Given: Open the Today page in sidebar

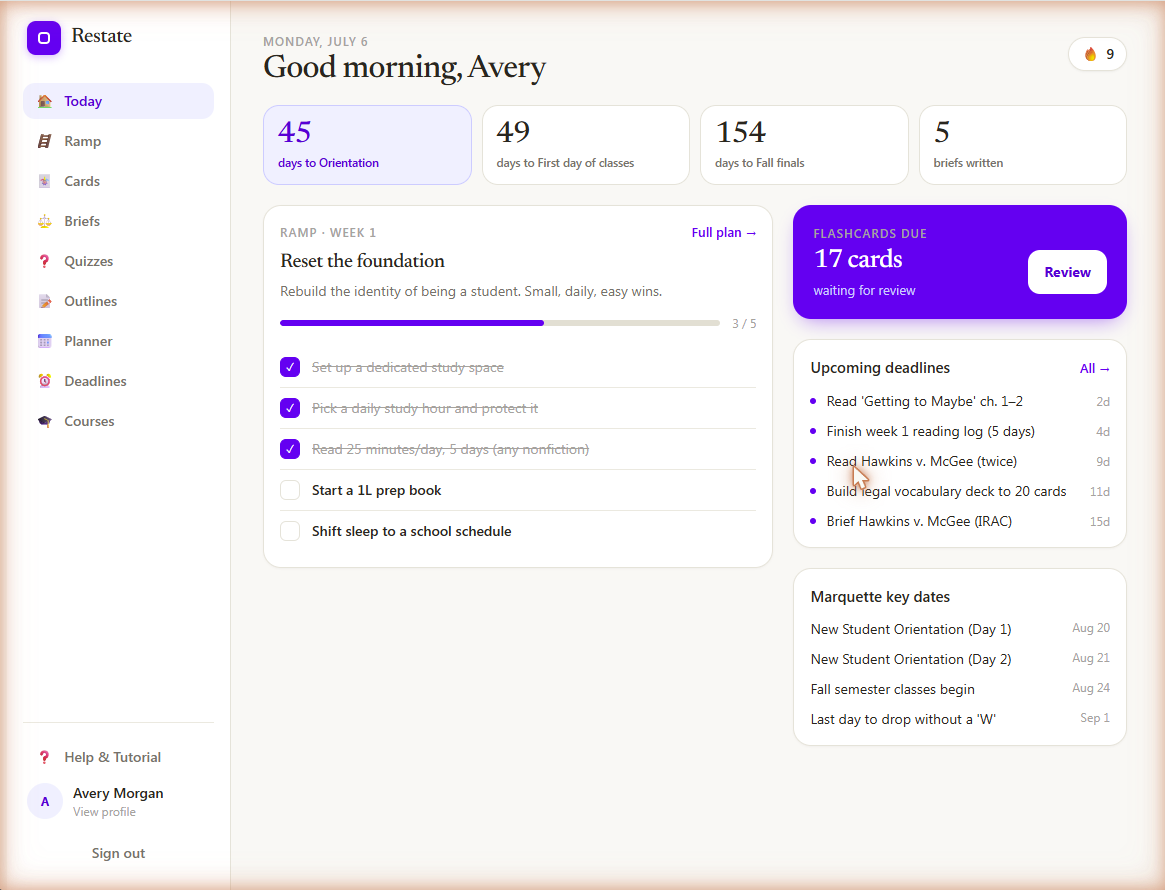Looking at the screenshot, I should 118,101.
